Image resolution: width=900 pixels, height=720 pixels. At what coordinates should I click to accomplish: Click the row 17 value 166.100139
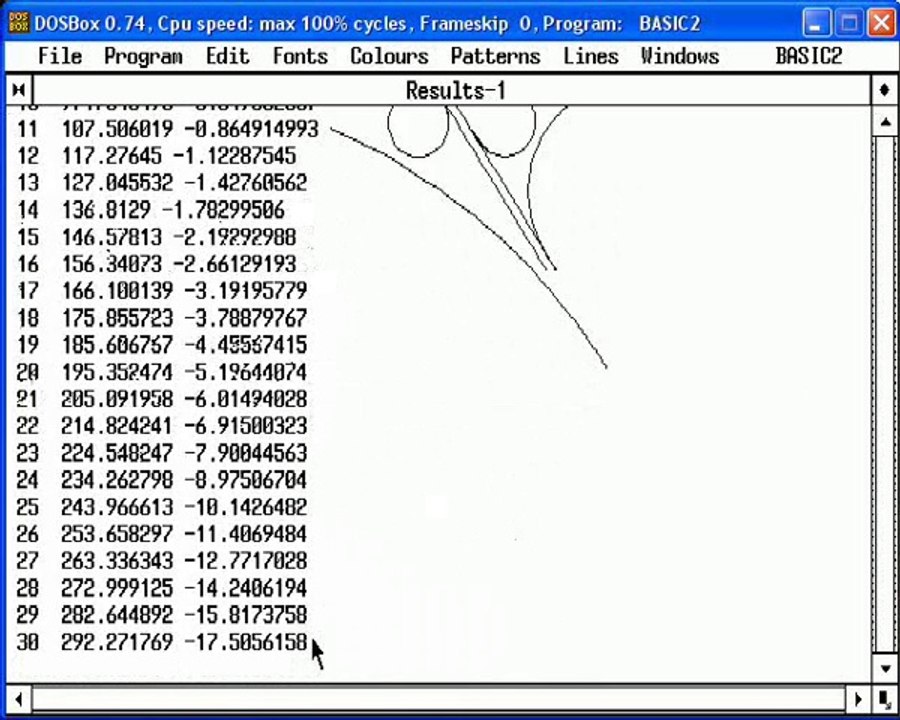click(117, 291)
